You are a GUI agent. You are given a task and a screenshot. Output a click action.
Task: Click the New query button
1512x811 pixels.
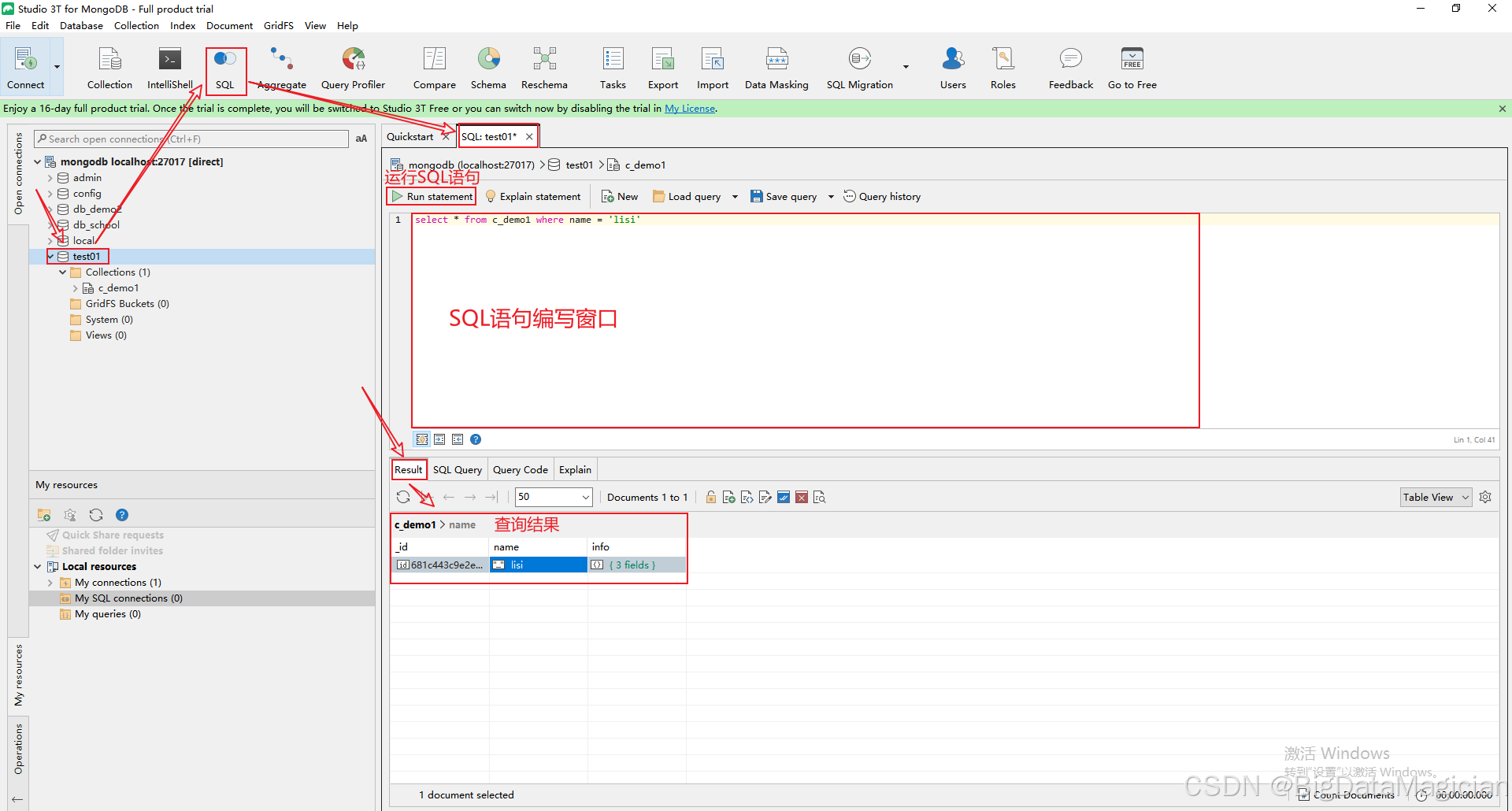pyautogui.click(x=620, y=197)
